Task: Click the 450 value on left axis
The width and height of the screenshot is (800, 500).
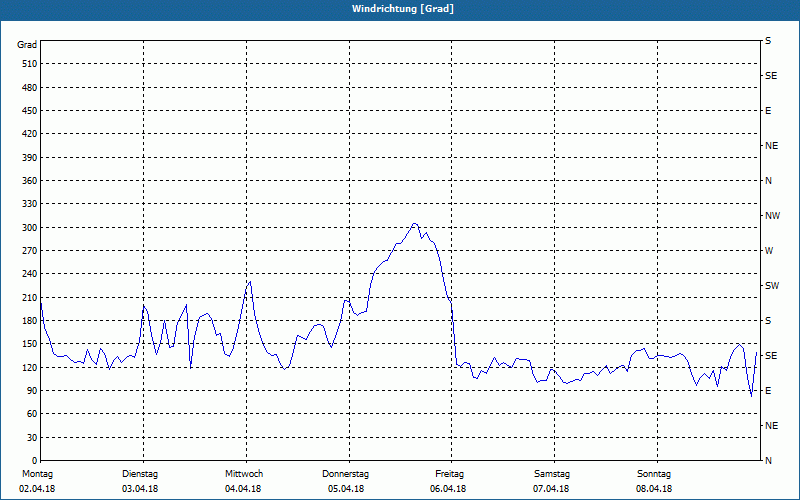Action: [x=30, y=111]
